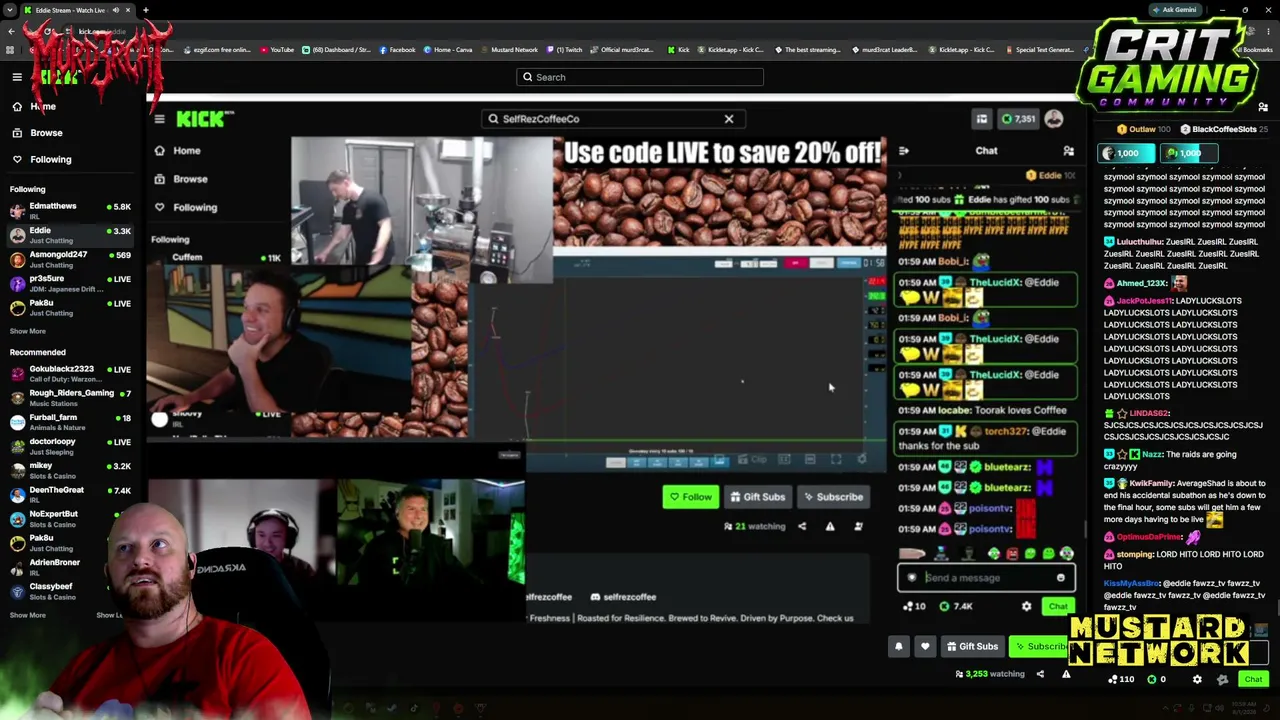This screenshot has height=720, width=1280.
Task: Open outer chat settings gear
Action: click(x=1197, y=680)
